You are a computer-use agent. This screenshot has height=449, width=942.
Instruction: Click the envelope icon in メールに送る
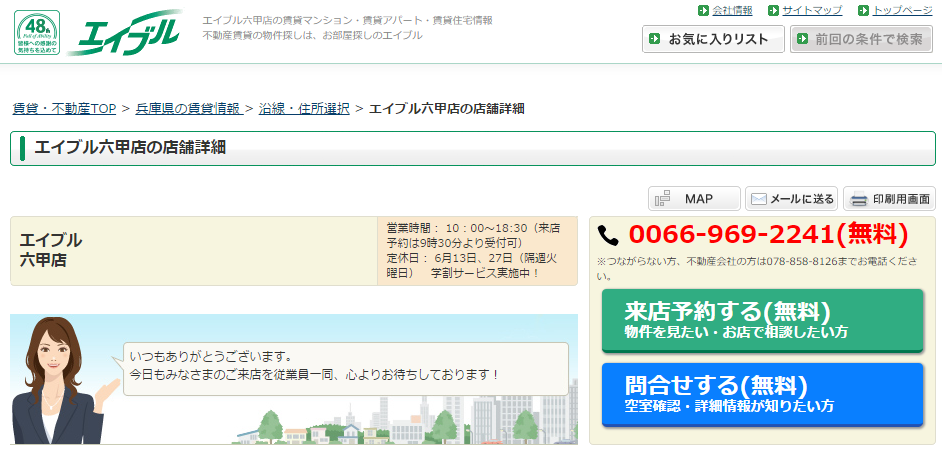click(759, 199)
